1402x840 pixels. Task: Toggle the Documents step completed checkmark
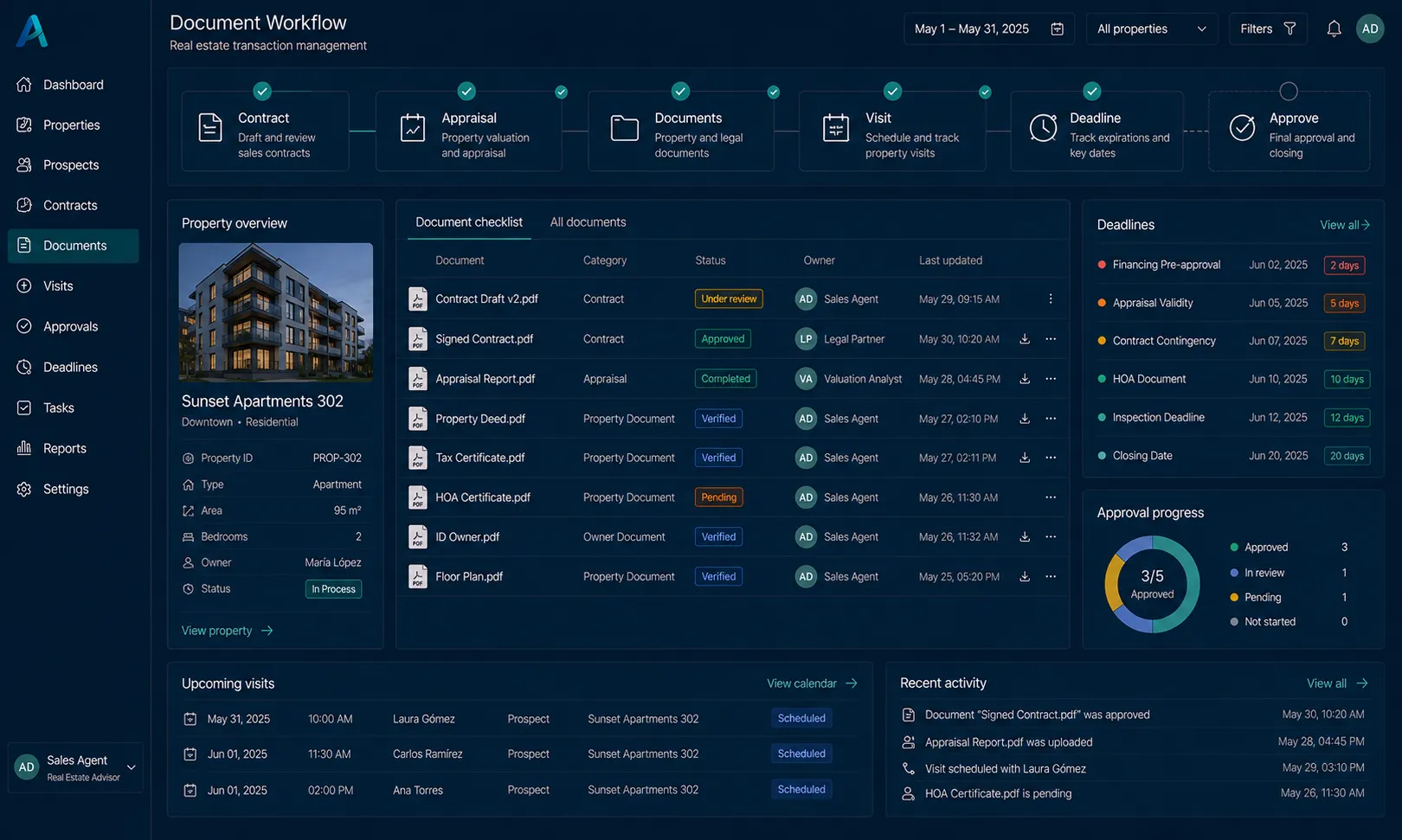(x=681, y=91)
